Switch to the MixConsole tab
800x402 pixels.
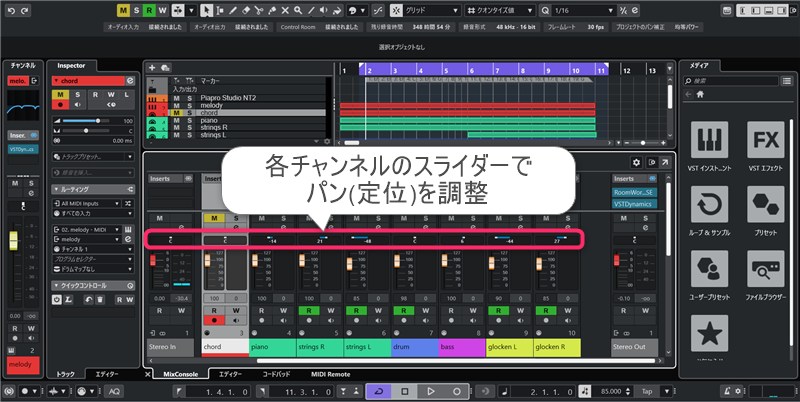(x=181, y=374)
